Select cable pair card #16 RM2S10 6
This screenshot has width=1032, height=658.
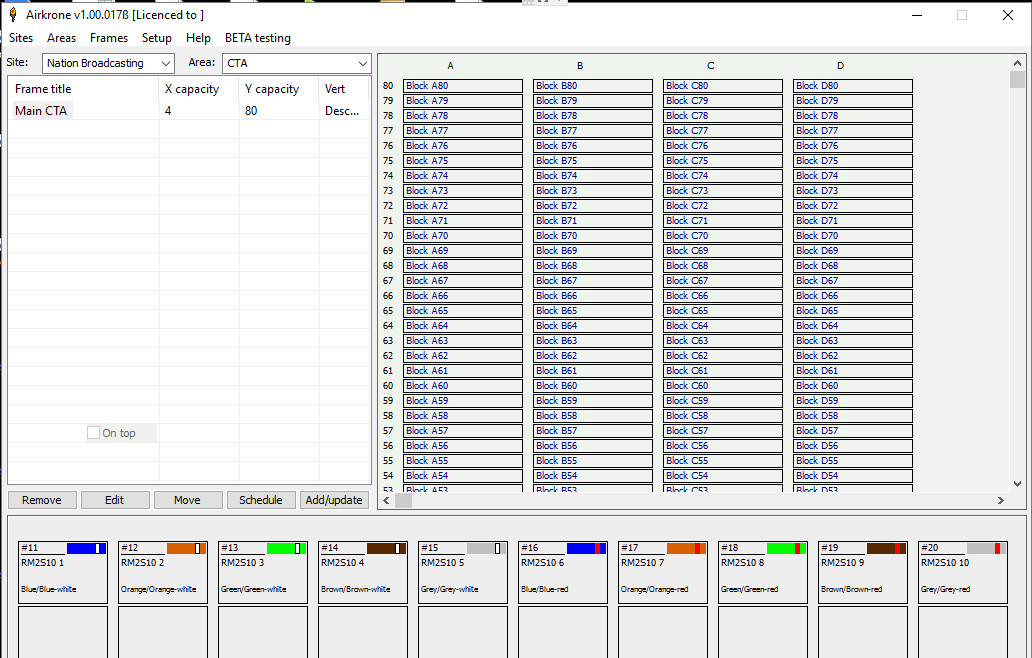coord(562,572)
